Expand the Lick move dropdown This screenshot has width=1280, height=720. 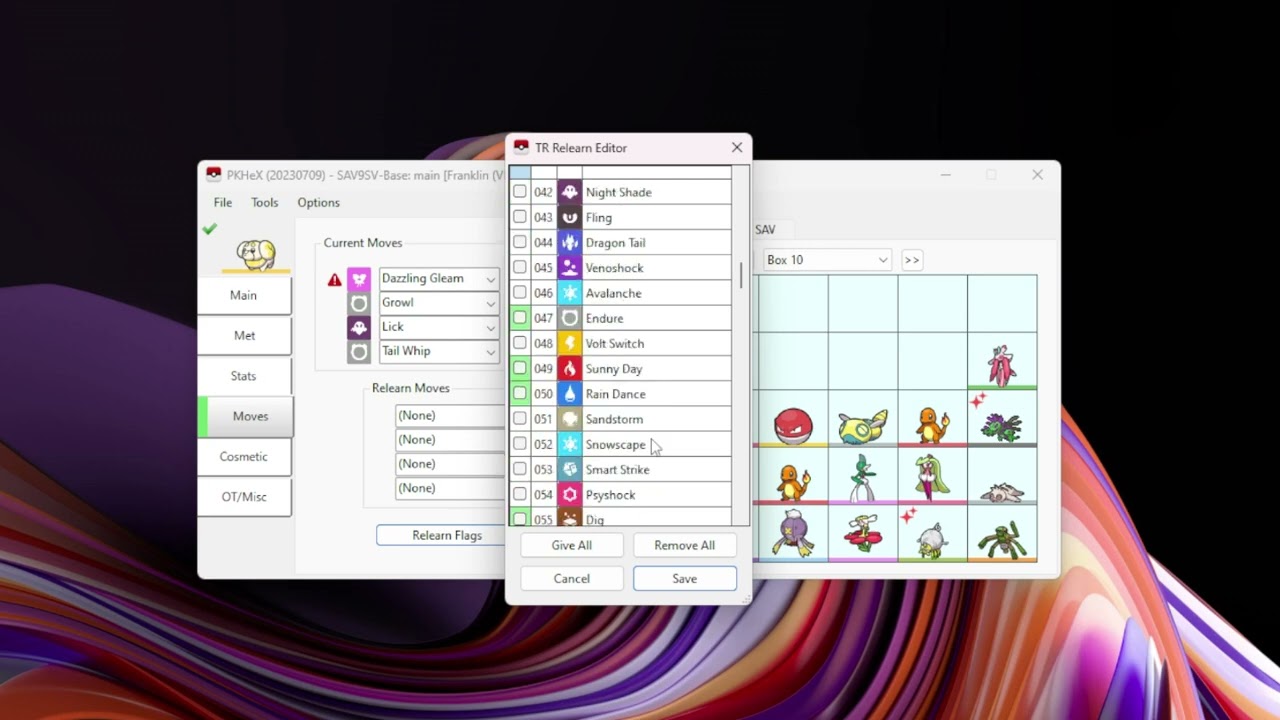click(x=490, y=327)
